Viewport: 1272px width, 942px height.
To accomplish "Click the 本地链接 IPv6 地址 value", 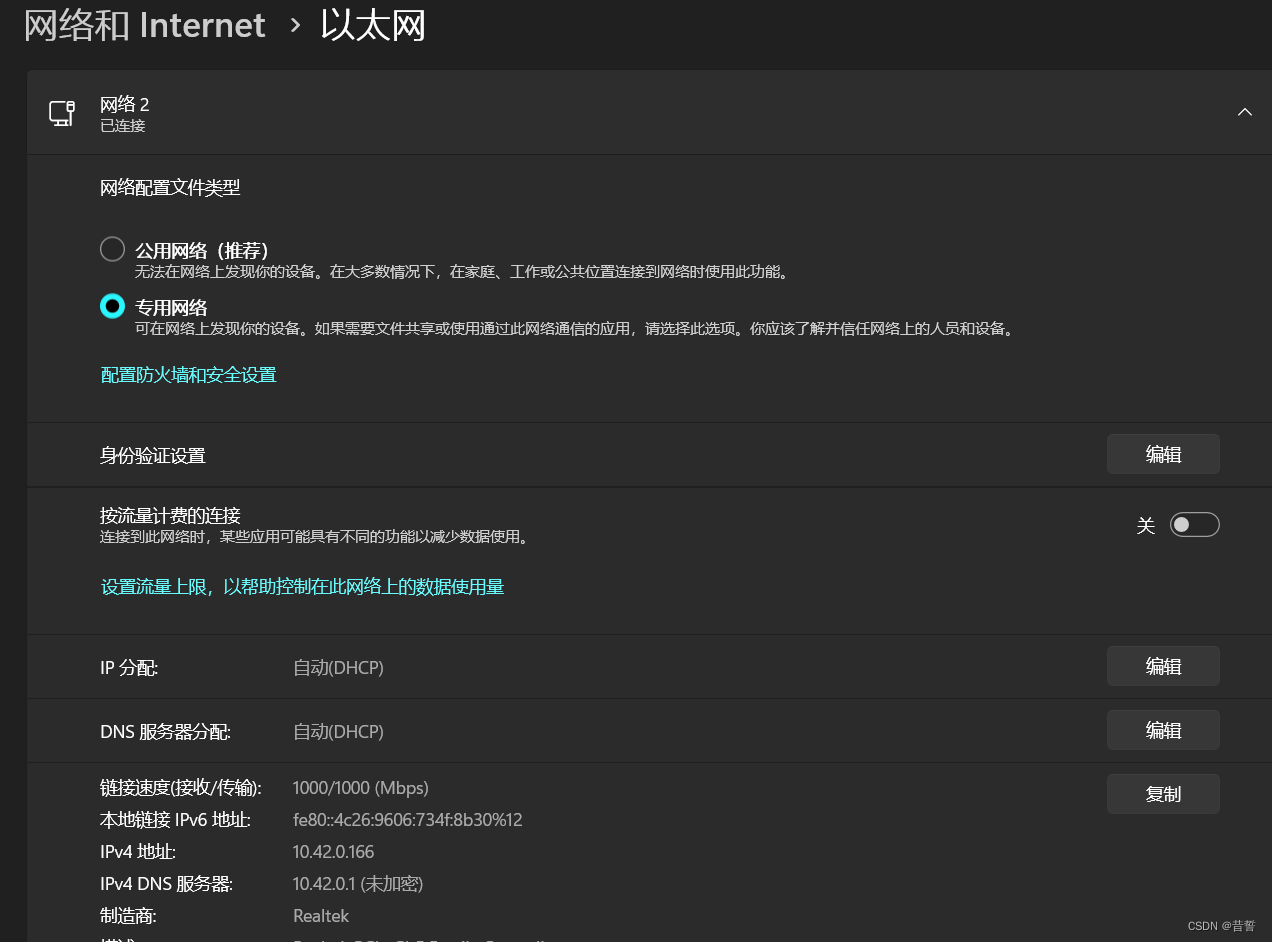I will point(407,819).
